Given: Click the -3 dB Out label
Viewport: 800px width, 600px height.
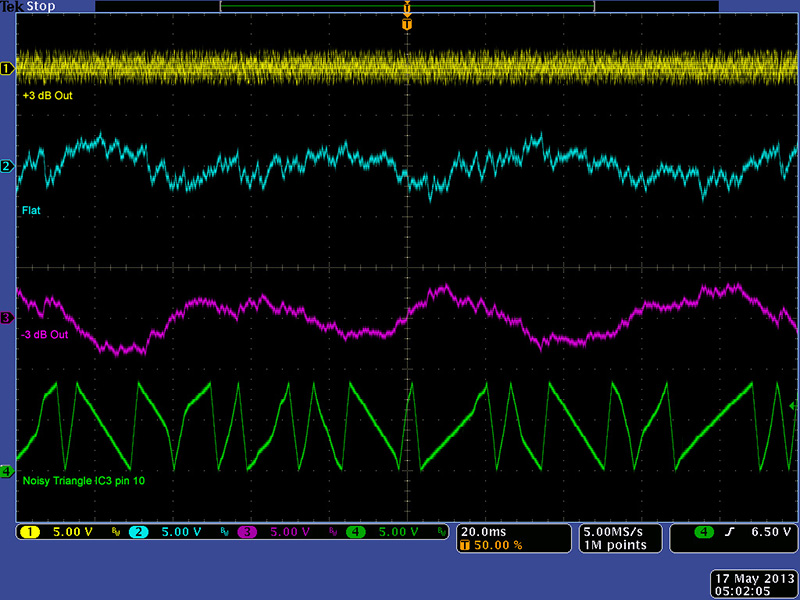Looking at the screenshot, I should [x=45, y=334].
